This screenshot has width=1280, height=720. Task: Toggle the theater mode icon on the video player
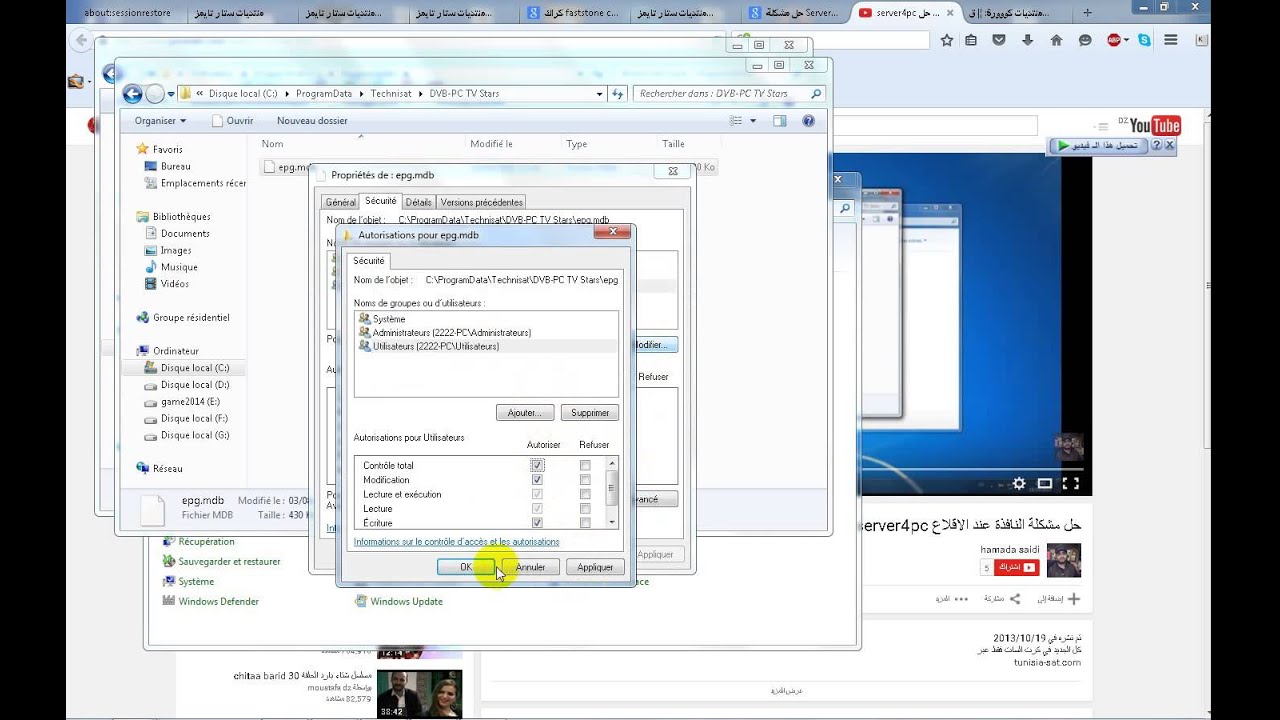pyautogui.click(x=1045, y=483)
